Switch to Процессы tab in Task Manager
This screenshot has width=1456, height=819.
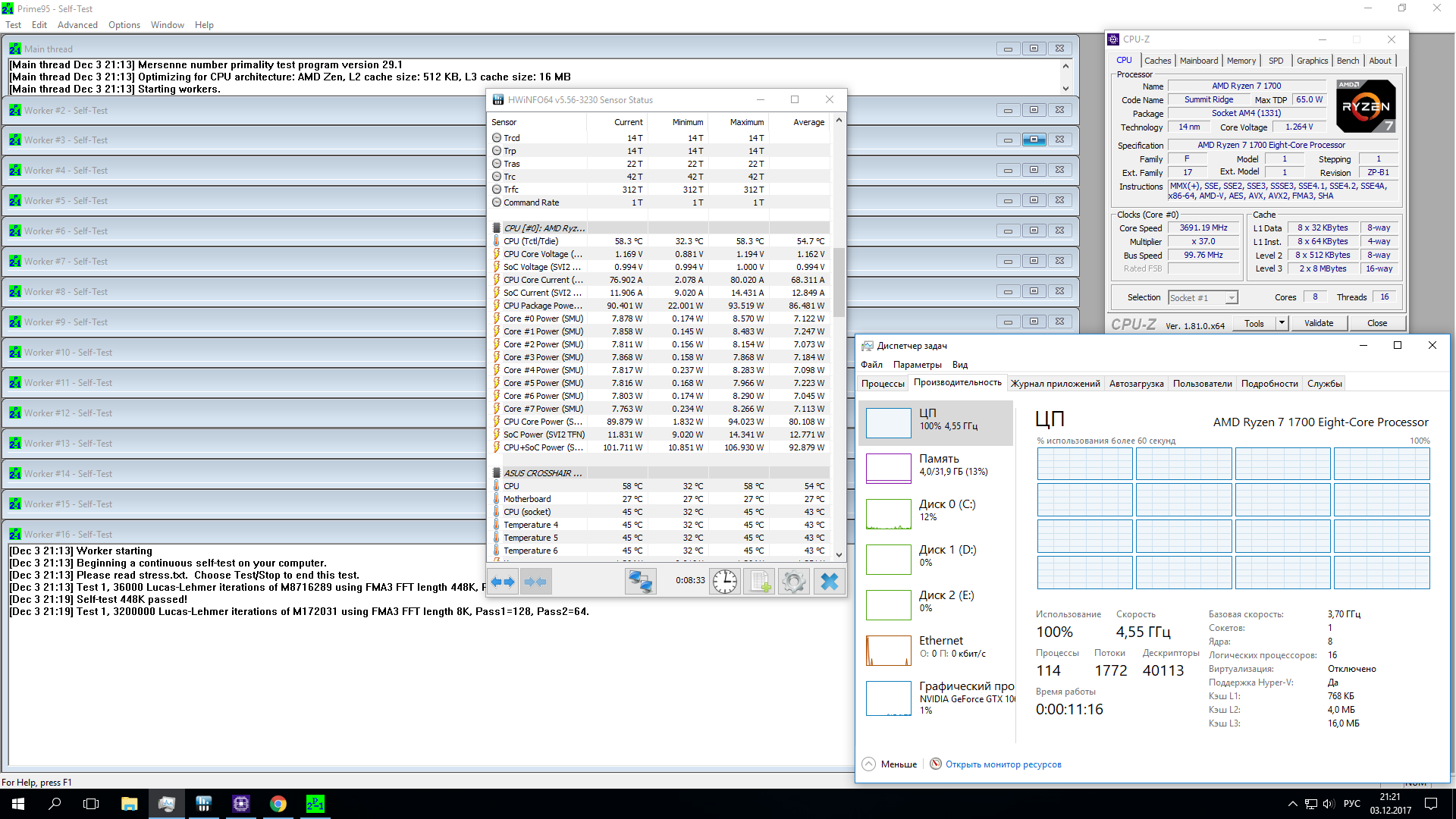pyautogui.click(x=883, y=384)
